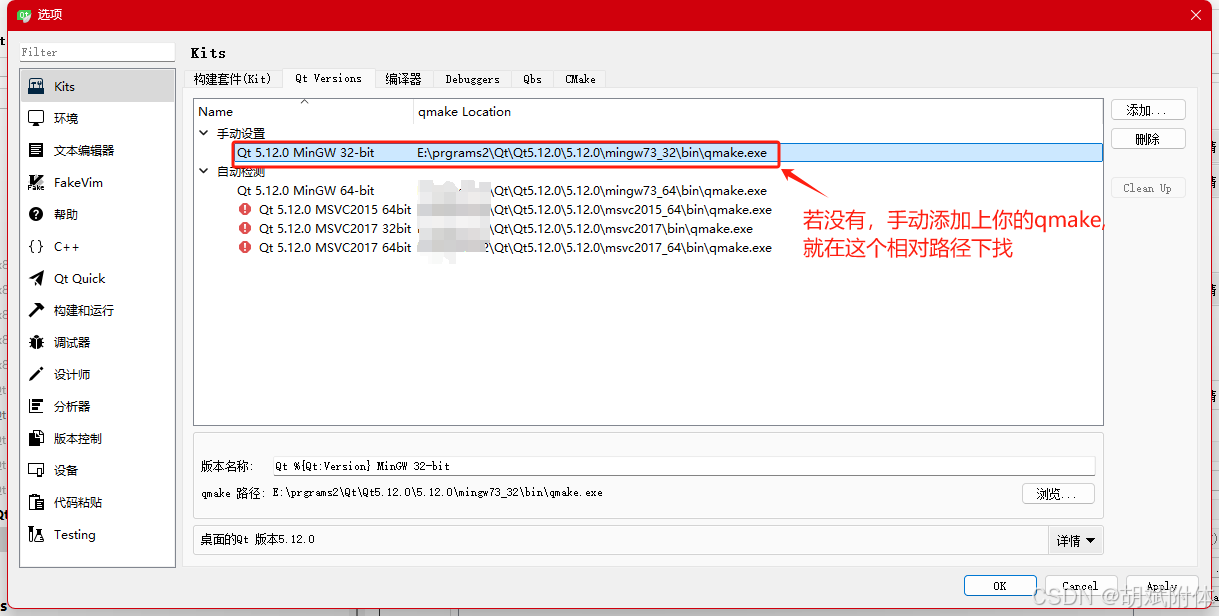Expand the 详情 details dropdown
This screenshot has width=1219, height=616.
pos(1076,540)
